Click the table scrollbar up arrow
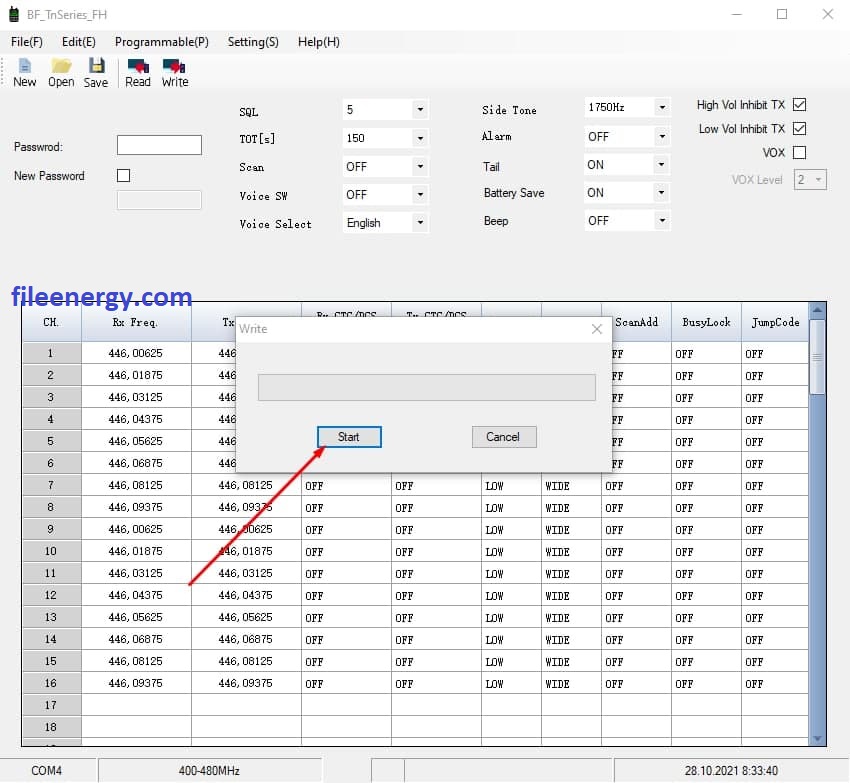850x783 pixels. pos(817,310)
